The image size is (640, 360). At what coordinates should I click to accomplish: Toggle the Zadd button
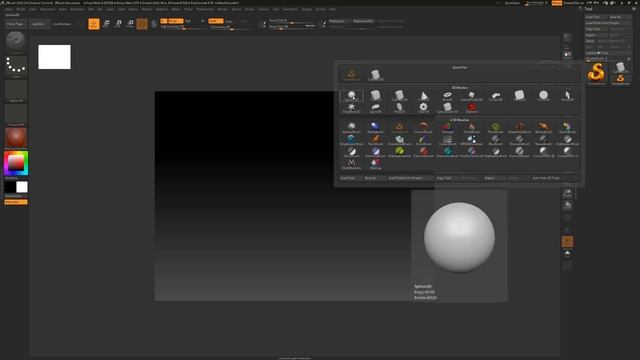point(216,21)
